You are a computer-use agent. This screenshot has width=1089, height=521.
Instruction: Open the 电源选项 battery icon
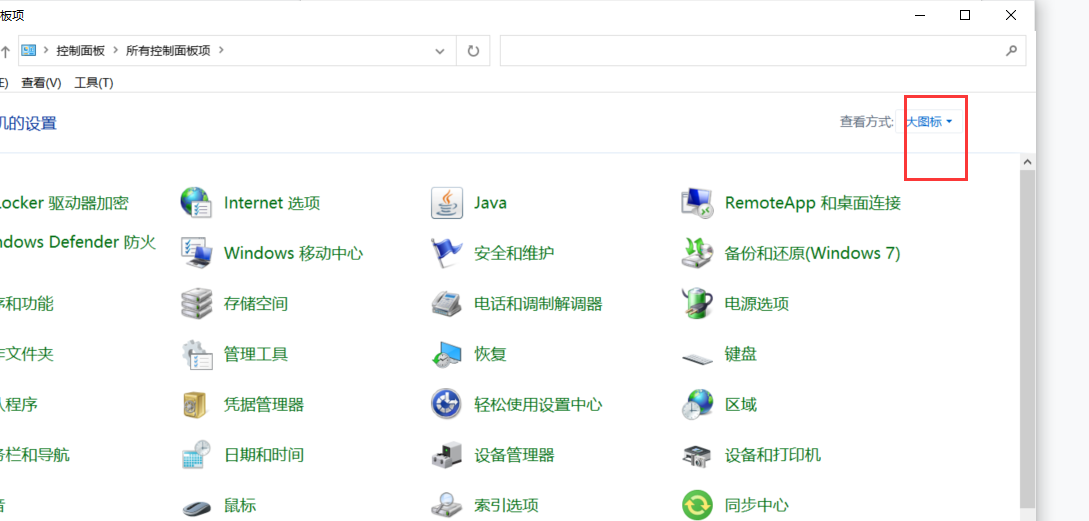pyautogui.click(x=697, y=304)
